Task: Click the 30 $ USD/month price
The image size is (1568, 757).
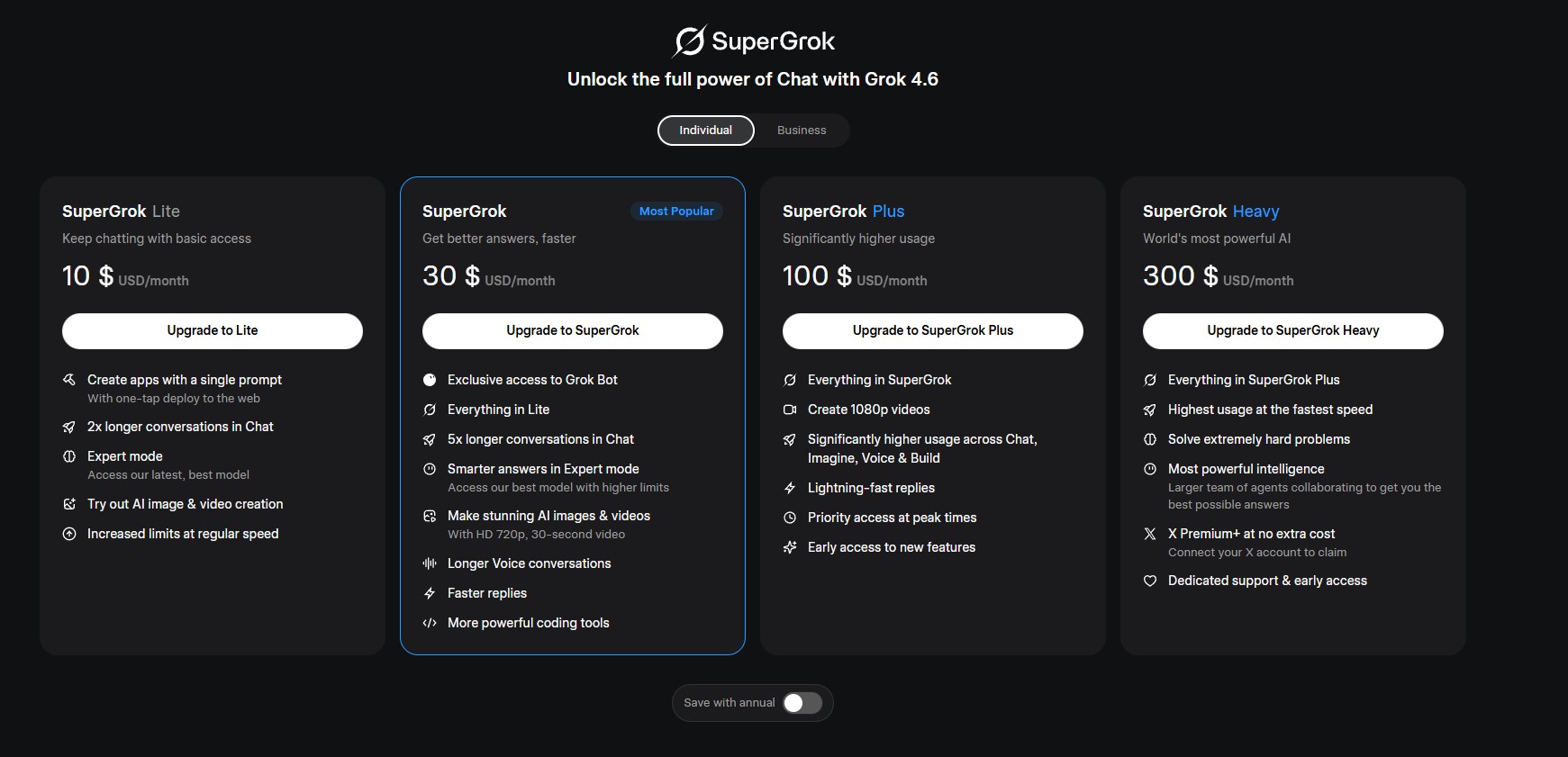Action: [x=488, y=275]
